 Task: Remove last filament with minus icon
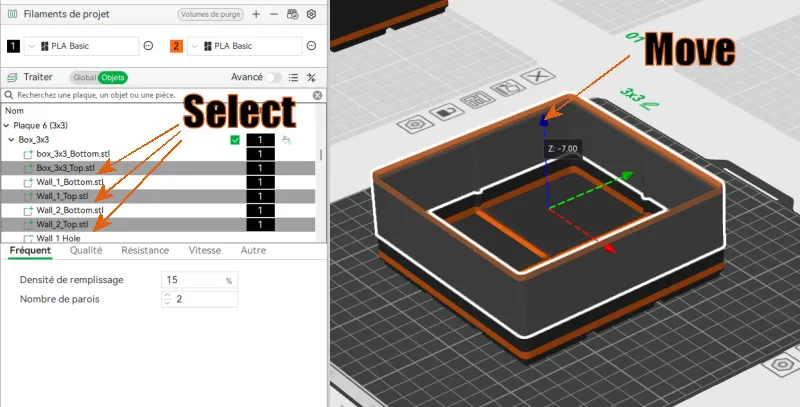[274, 14]
